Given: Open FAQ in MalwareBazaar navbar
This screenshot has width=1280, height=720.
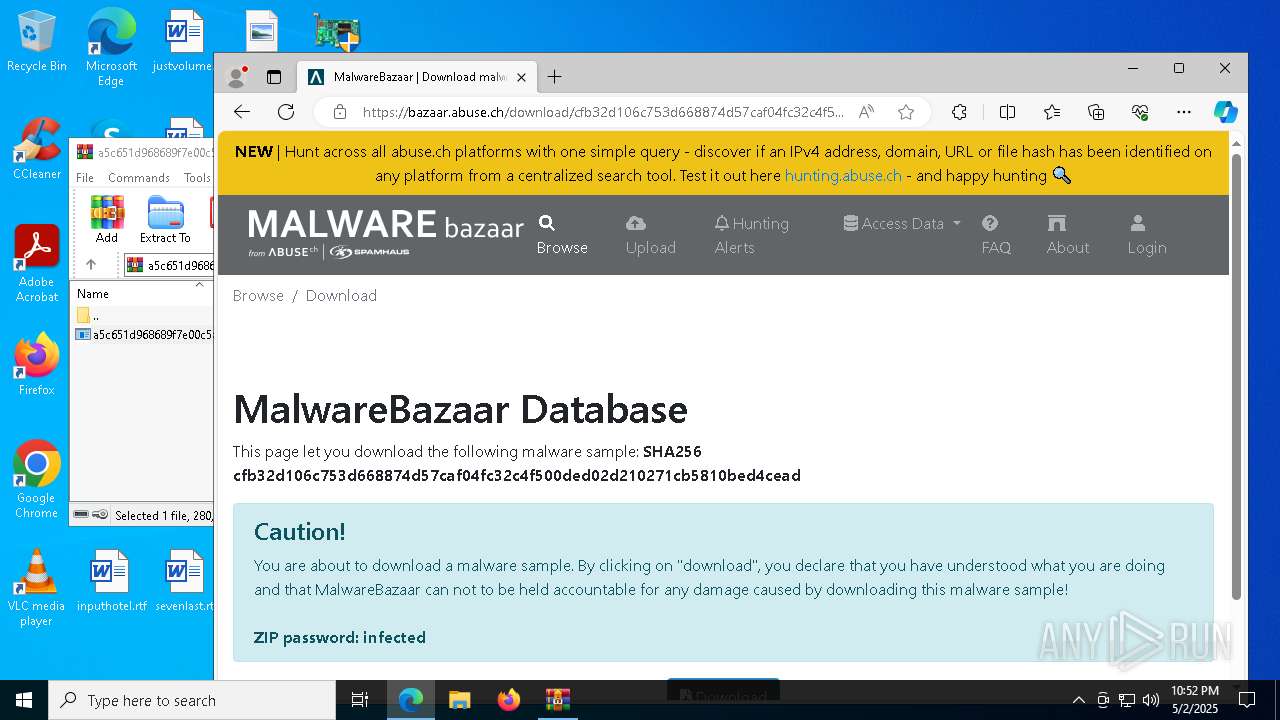Looking at the screenshot, I should [x=996, y=236].
